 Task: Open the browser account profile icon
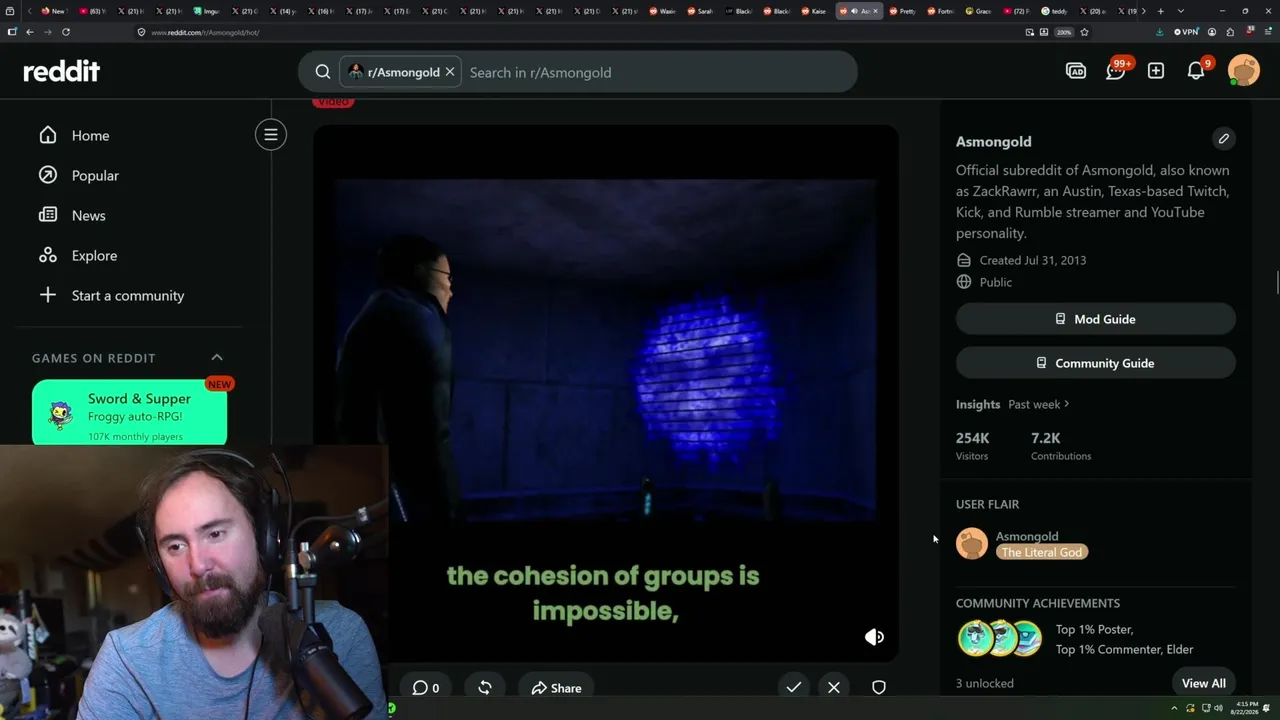tap(1212, 32)
